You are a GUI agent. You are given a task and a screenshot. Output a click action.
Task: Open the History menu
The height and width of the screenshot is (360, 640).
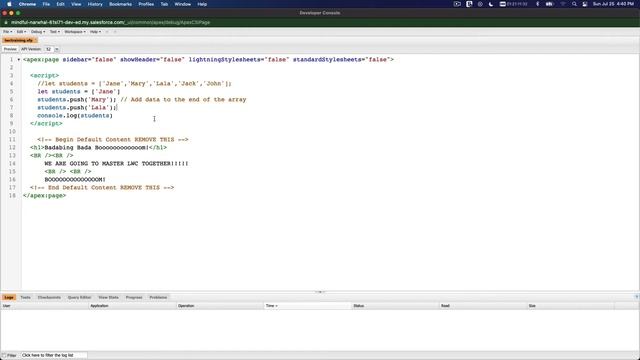click(95, 4)
